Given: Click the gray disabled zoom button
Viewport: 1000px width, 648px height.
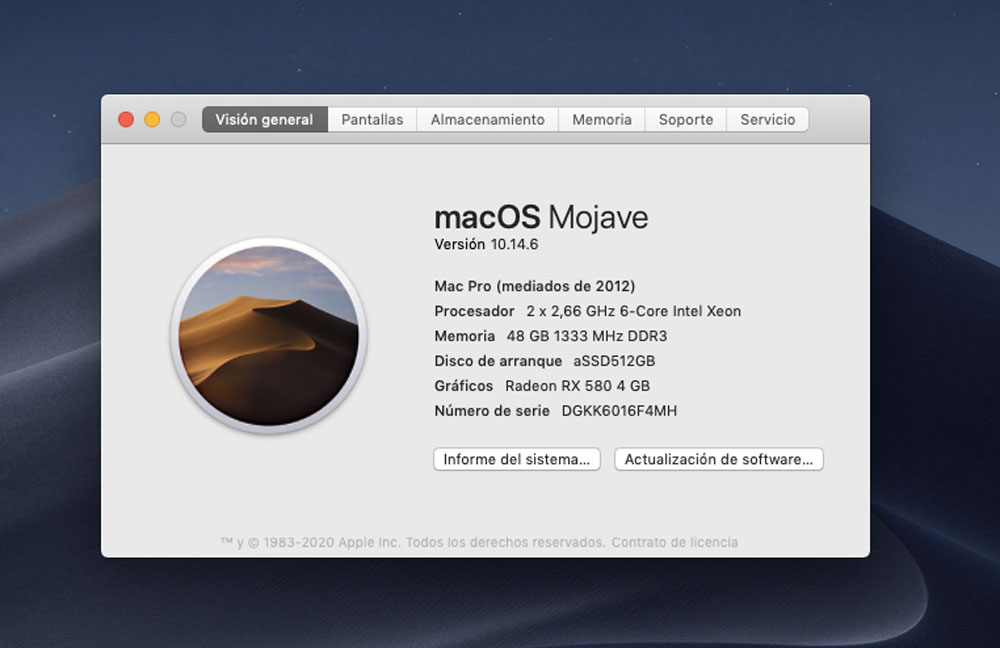Looking at the screenshot, I should (178, 120).
